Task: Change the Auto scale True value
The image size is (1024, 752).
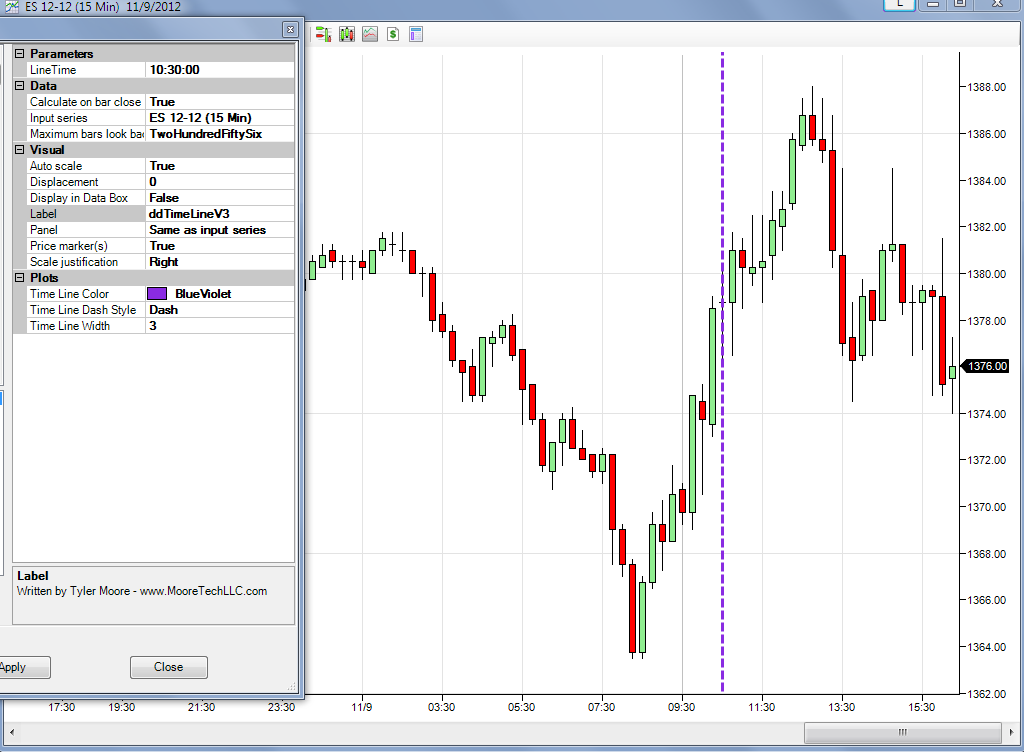Action: pyautogui.click(x=220, y=166)
